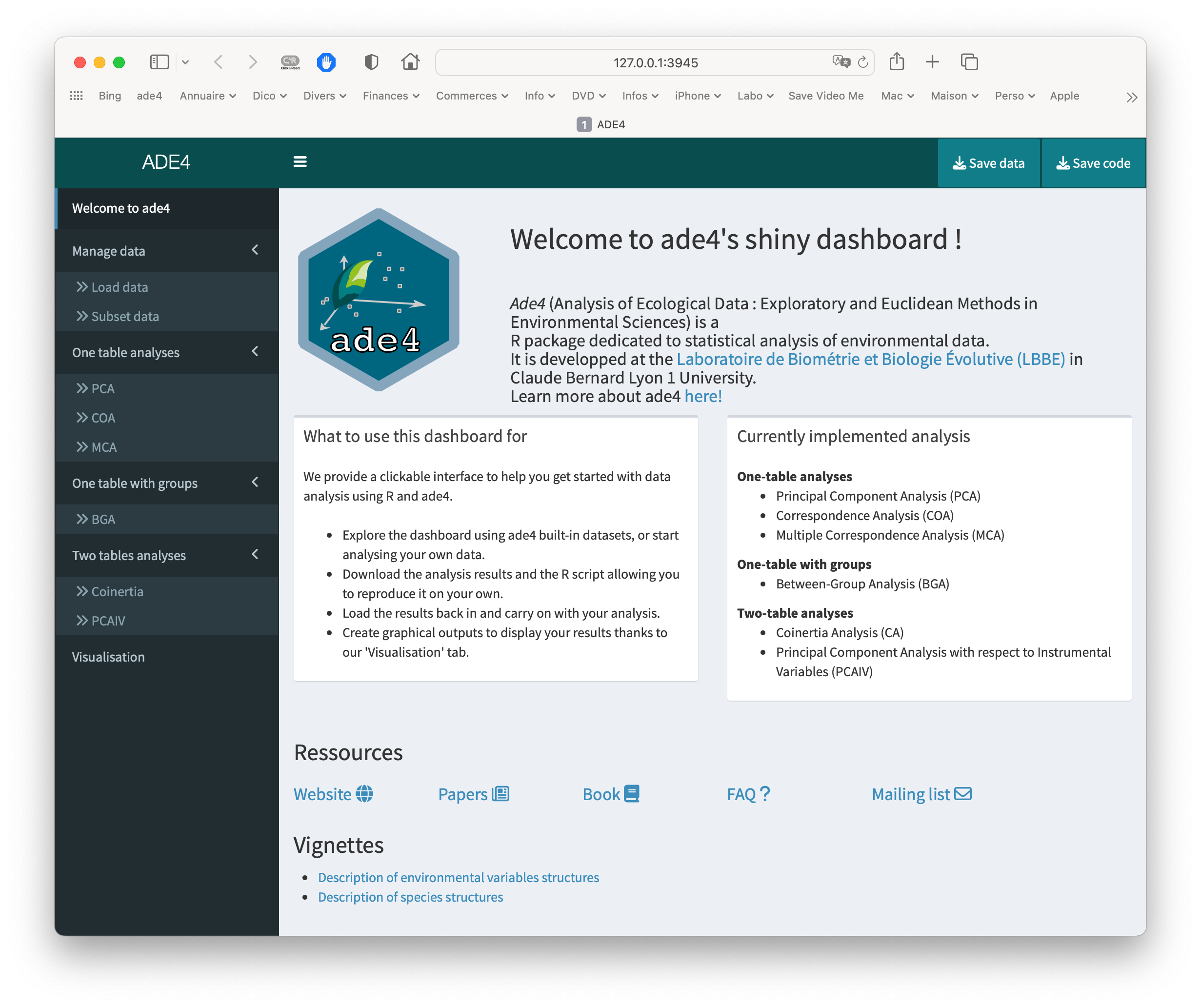The image size is (1201, 1008).
Task: Open the PCA analysis menu item
Action: pos(103,388)
